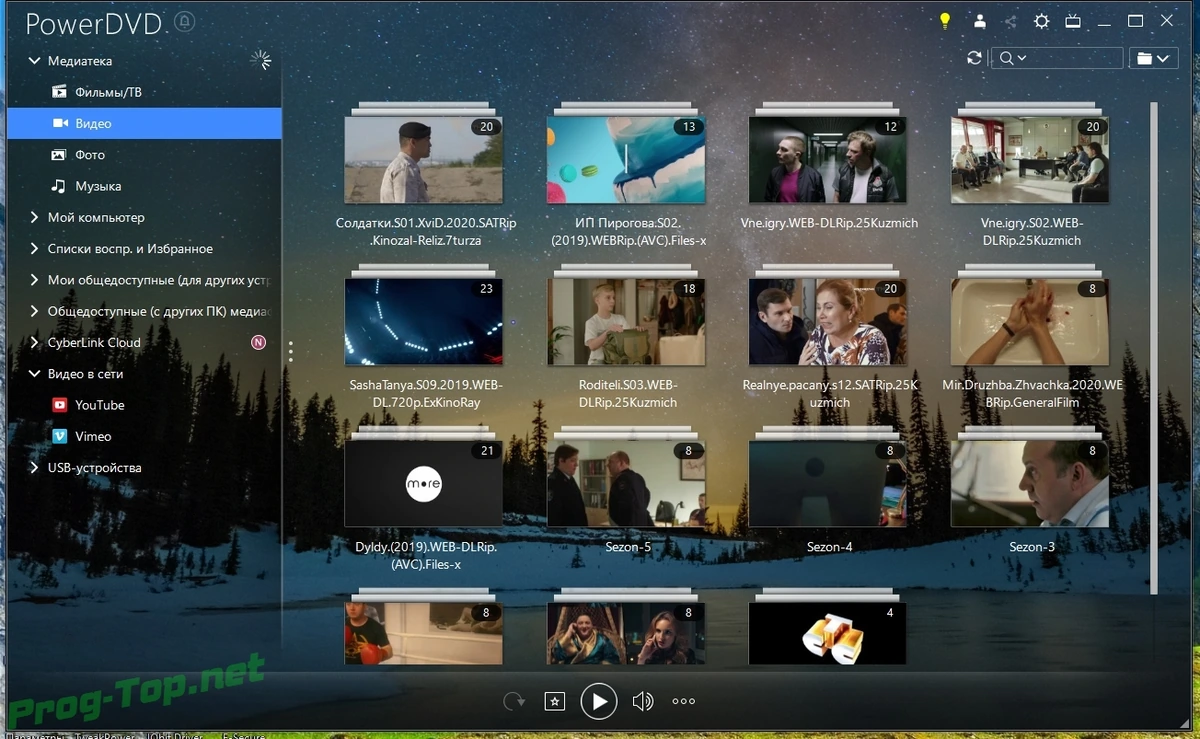The width and height of the screenshot is (1200, 739).
Task: Start playback with the Play button
Action: click(599, 701)
